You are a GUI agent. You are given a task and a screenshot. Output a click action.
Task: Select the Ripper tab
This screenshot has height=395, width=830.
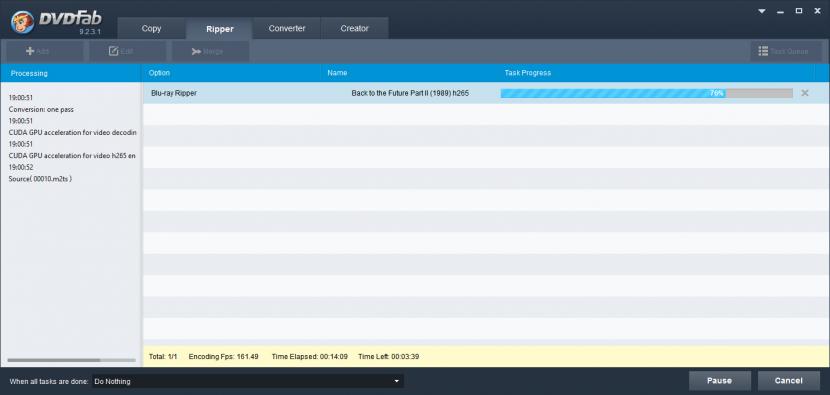click(220, 29)
